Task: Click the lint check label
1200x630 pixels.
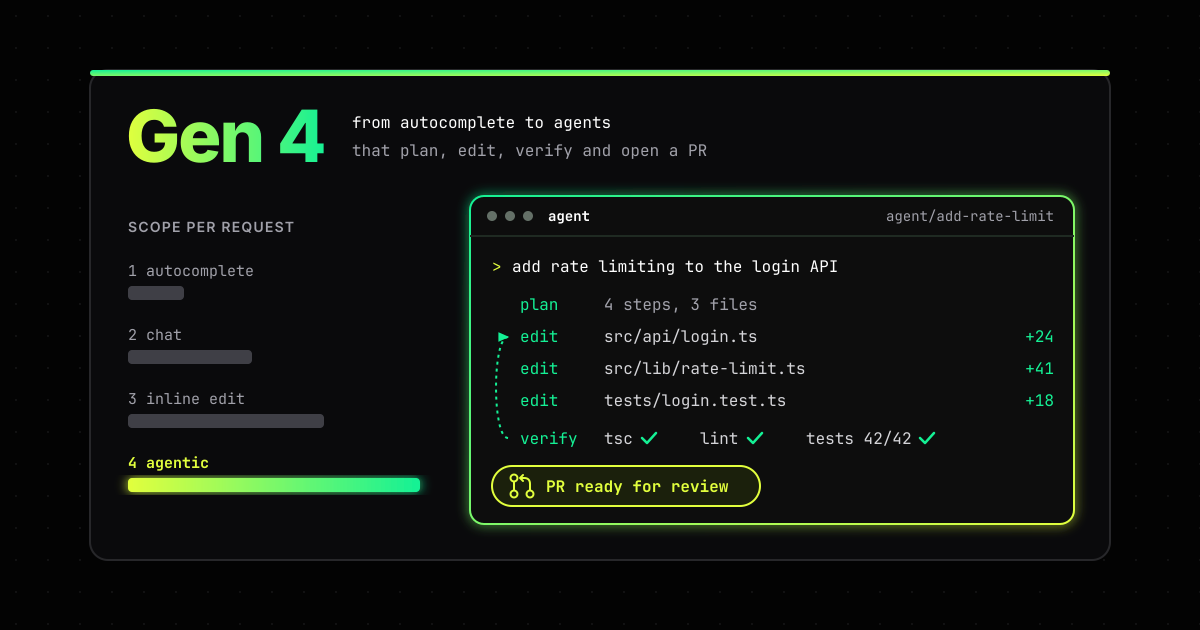Action: [719, 439]
